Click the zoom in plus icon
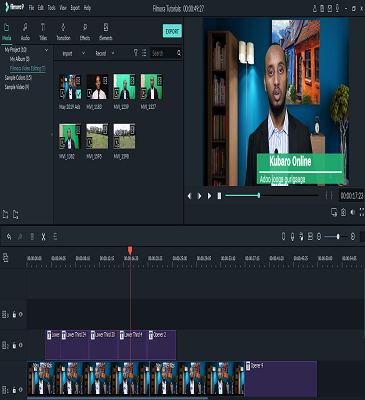 [x=353, y=237]
